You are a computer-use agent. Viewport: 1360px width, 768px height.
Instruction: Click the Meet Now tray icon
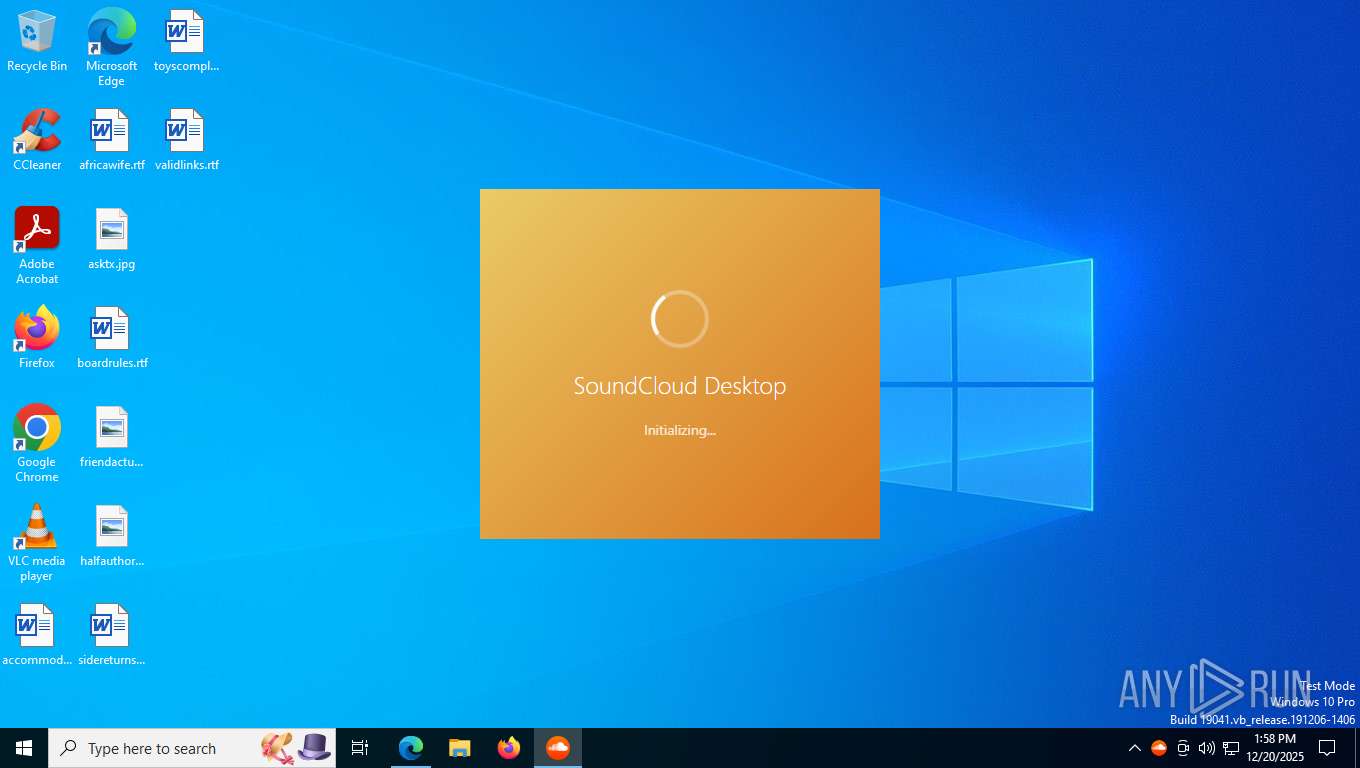pyautogui.click(x=1183, y=748)
